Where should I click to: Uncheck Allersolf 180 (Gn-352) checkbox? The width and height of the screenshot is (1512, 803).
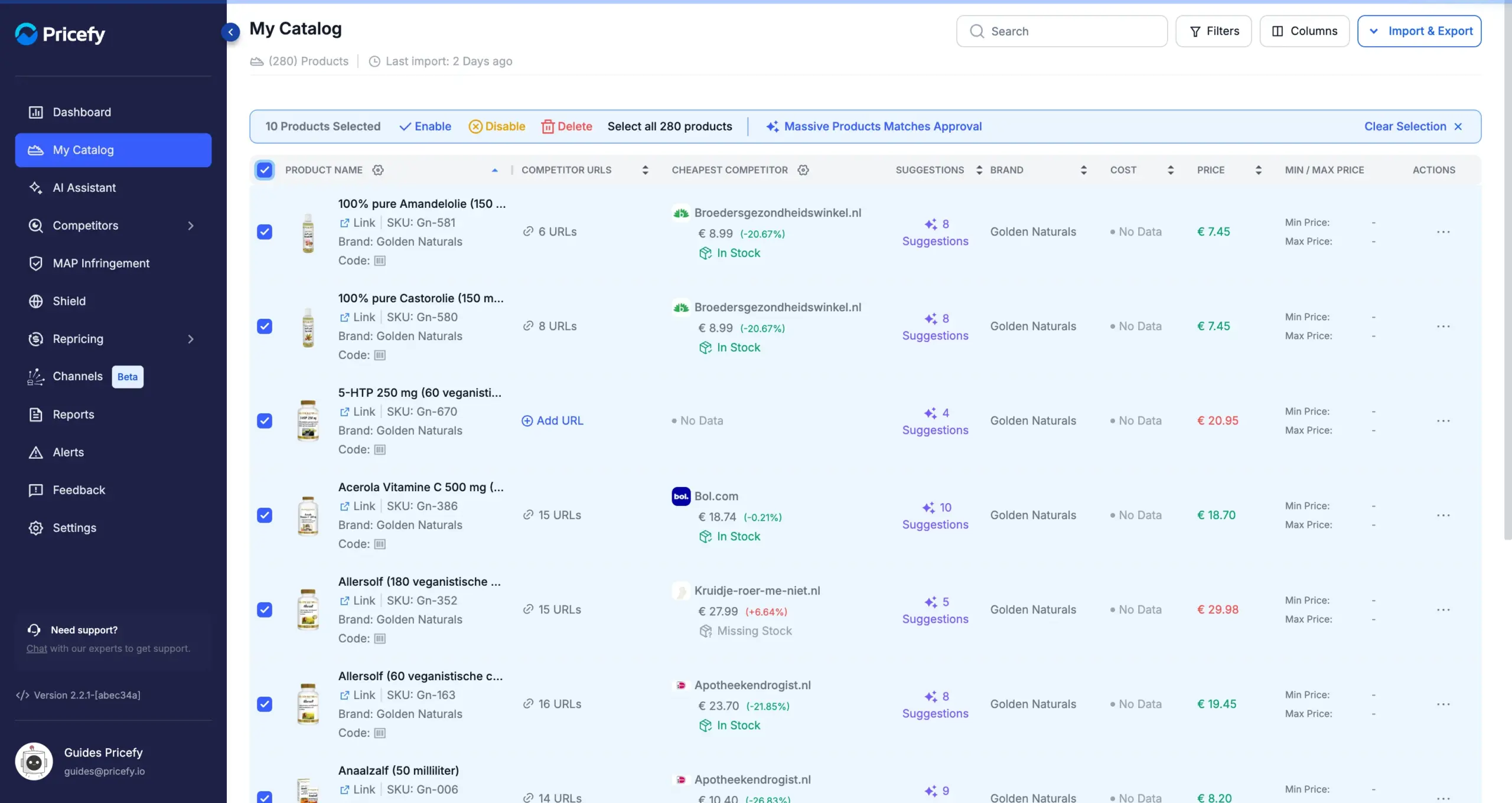coord(265,610)
